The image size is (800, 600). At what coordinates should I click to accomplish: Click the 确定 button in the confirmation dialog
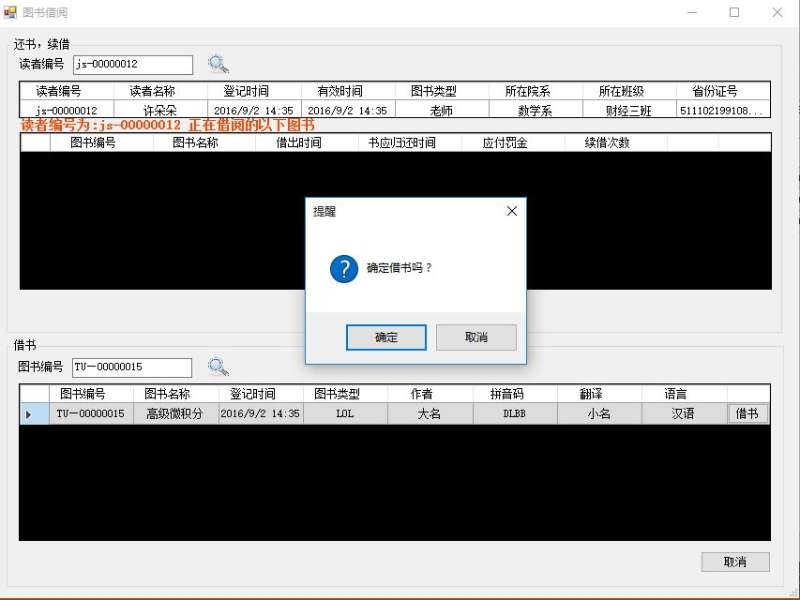pos(386,337)
